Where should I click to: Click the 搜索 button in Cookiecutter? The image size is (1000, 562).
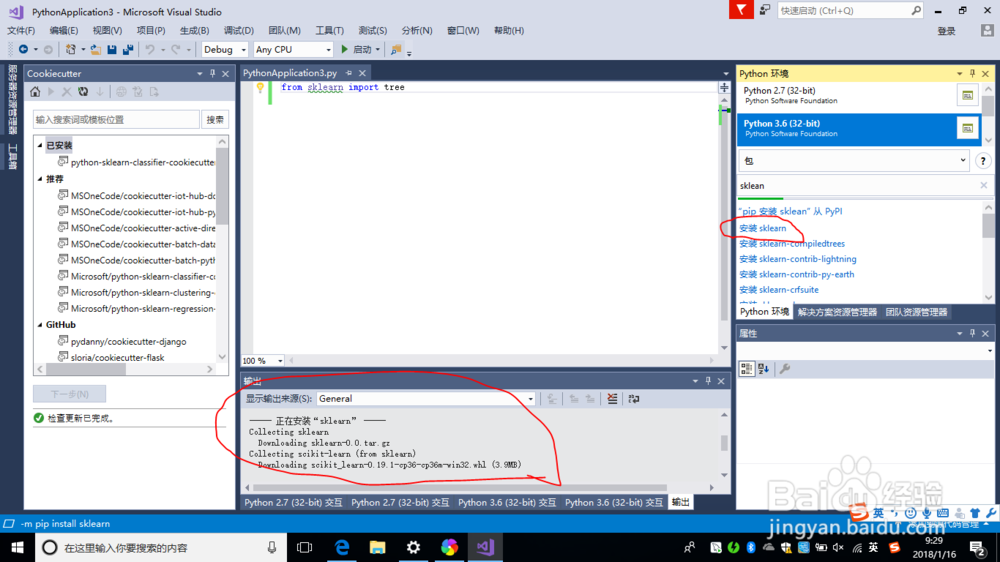click(x=216, y=119)
